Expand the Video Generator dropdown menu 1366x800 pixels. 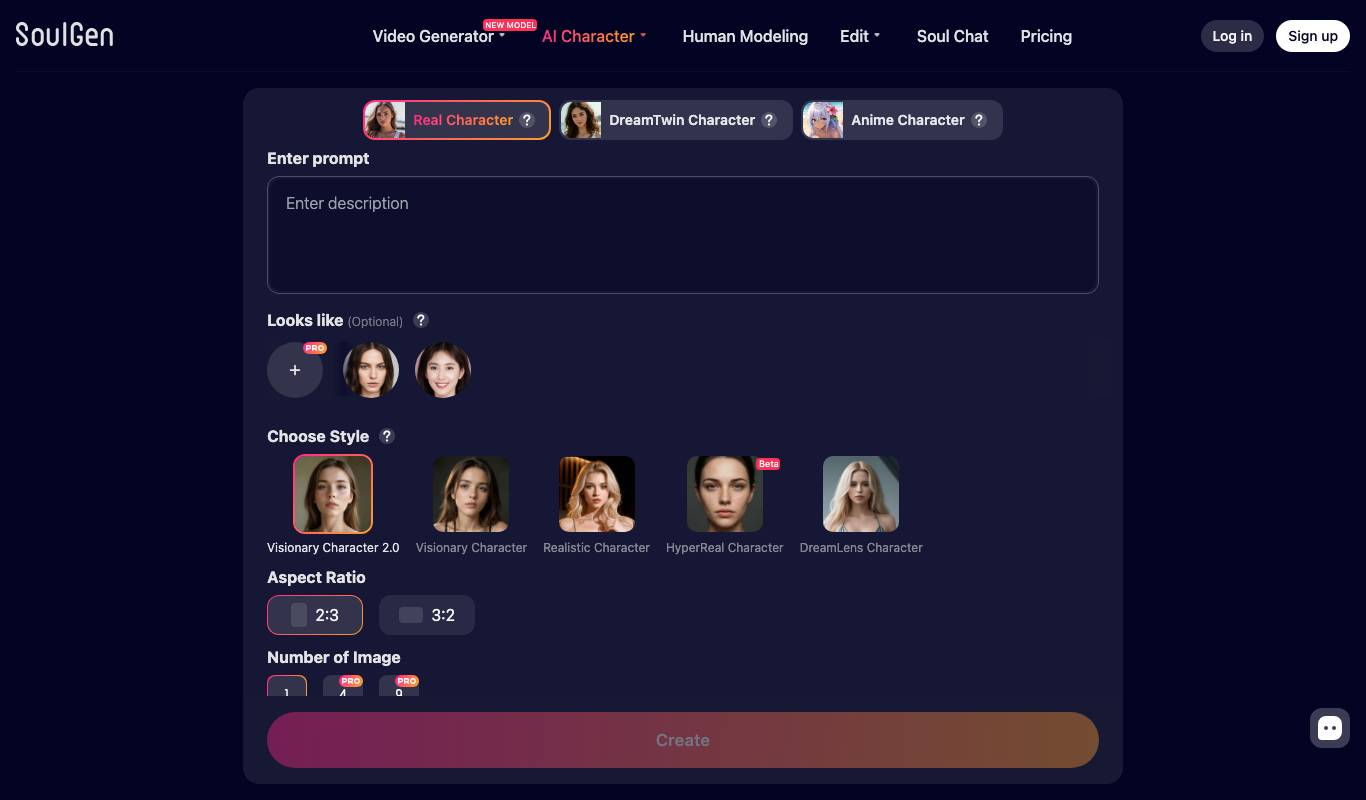[439, 36]
